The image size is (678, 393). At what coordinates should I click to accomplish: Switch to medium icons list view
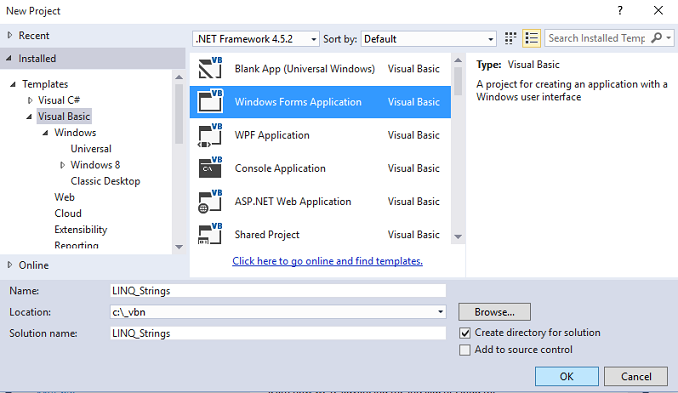click(531, 38)
